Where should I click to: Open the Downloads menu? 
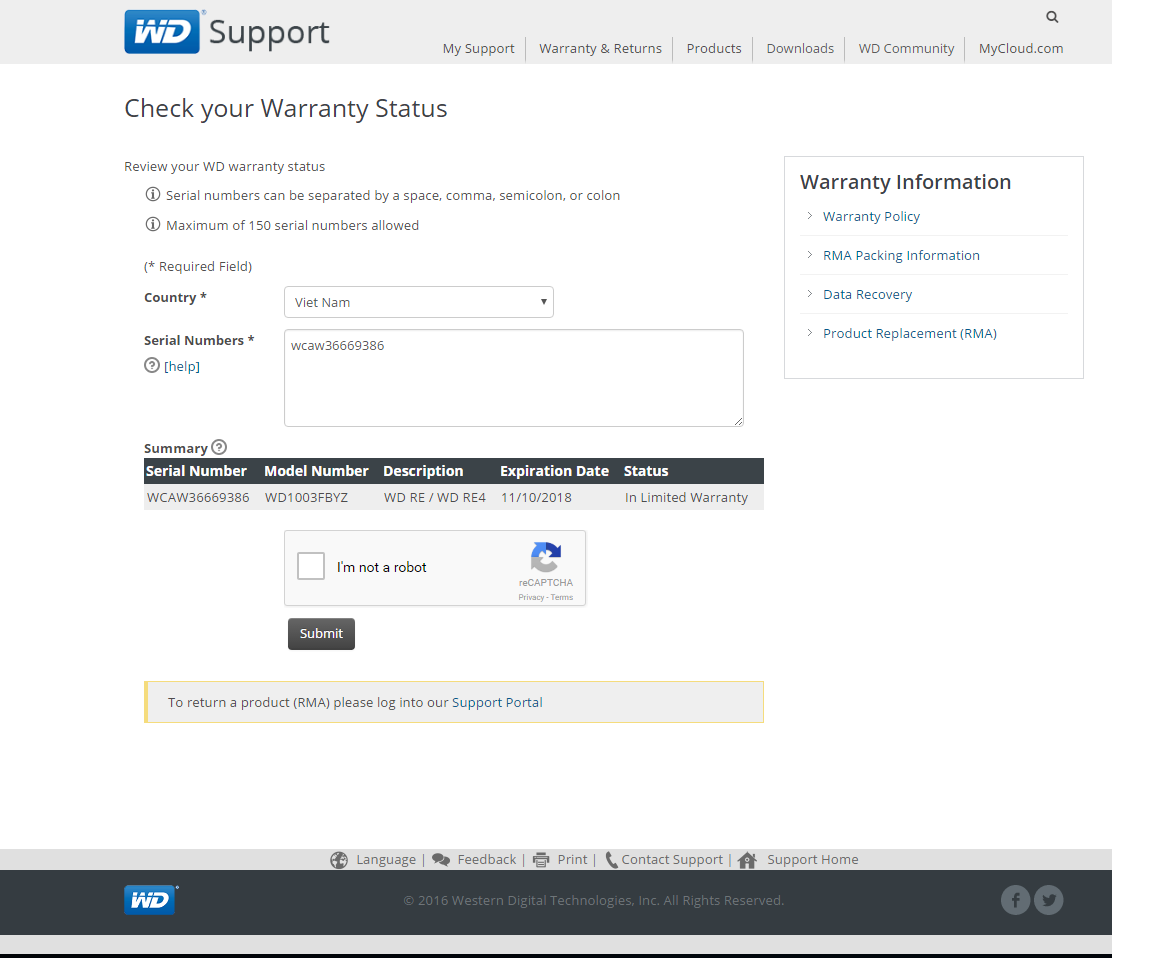(x=800, y=48)
